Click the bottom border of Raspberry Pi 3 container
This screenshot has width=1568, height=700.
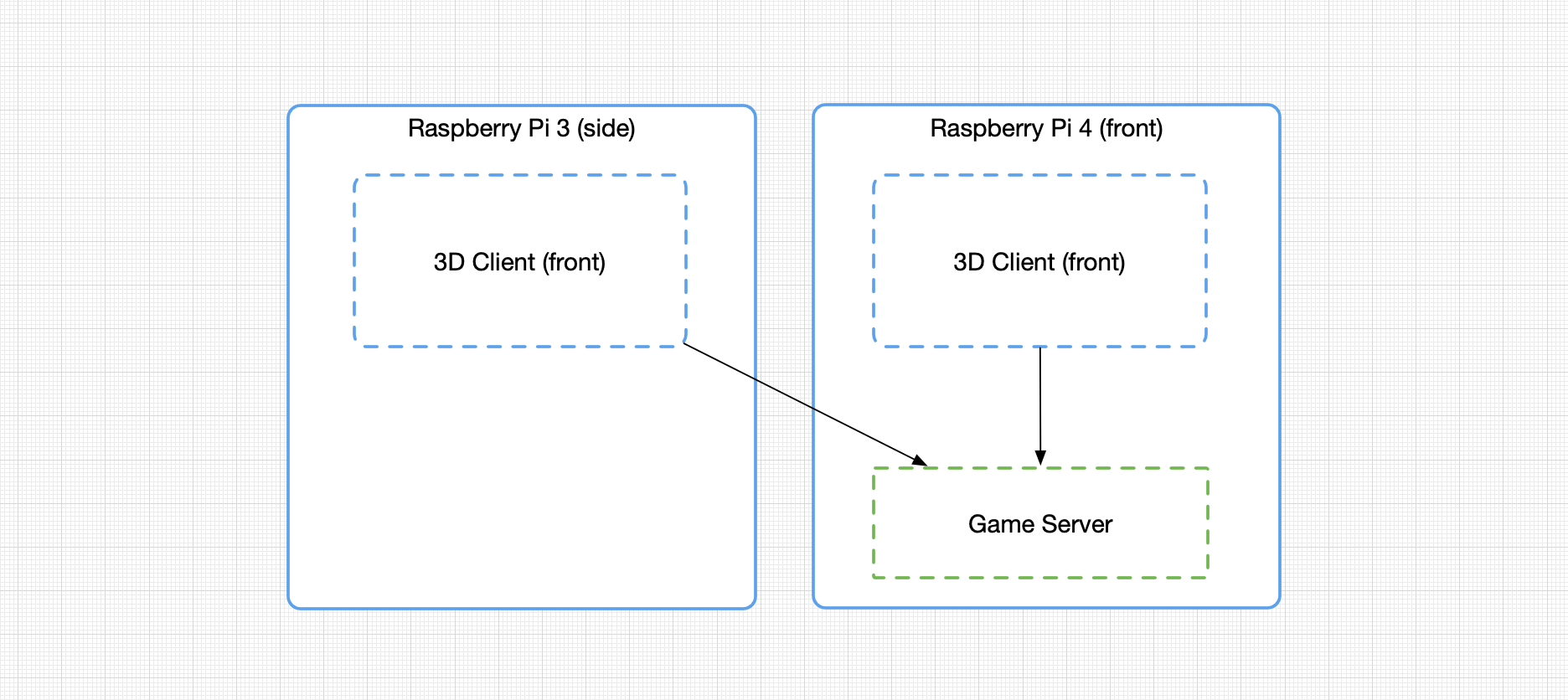point(521,608)
